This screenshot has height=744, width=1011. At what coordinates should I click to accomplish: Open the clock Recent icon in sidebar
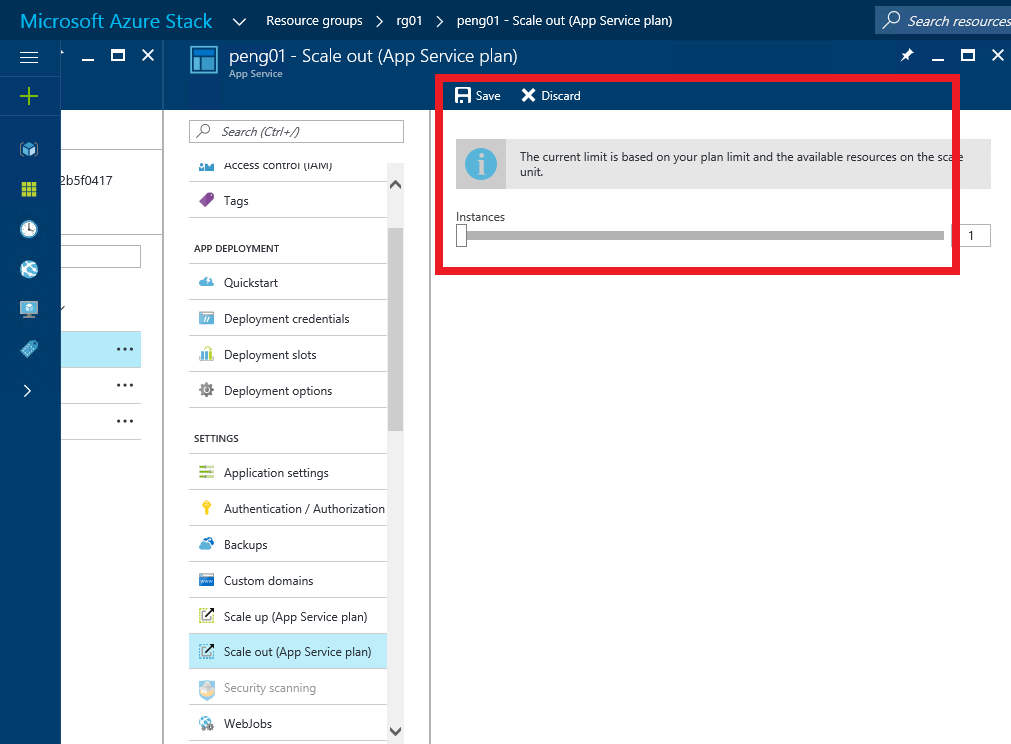coord(29,229)
